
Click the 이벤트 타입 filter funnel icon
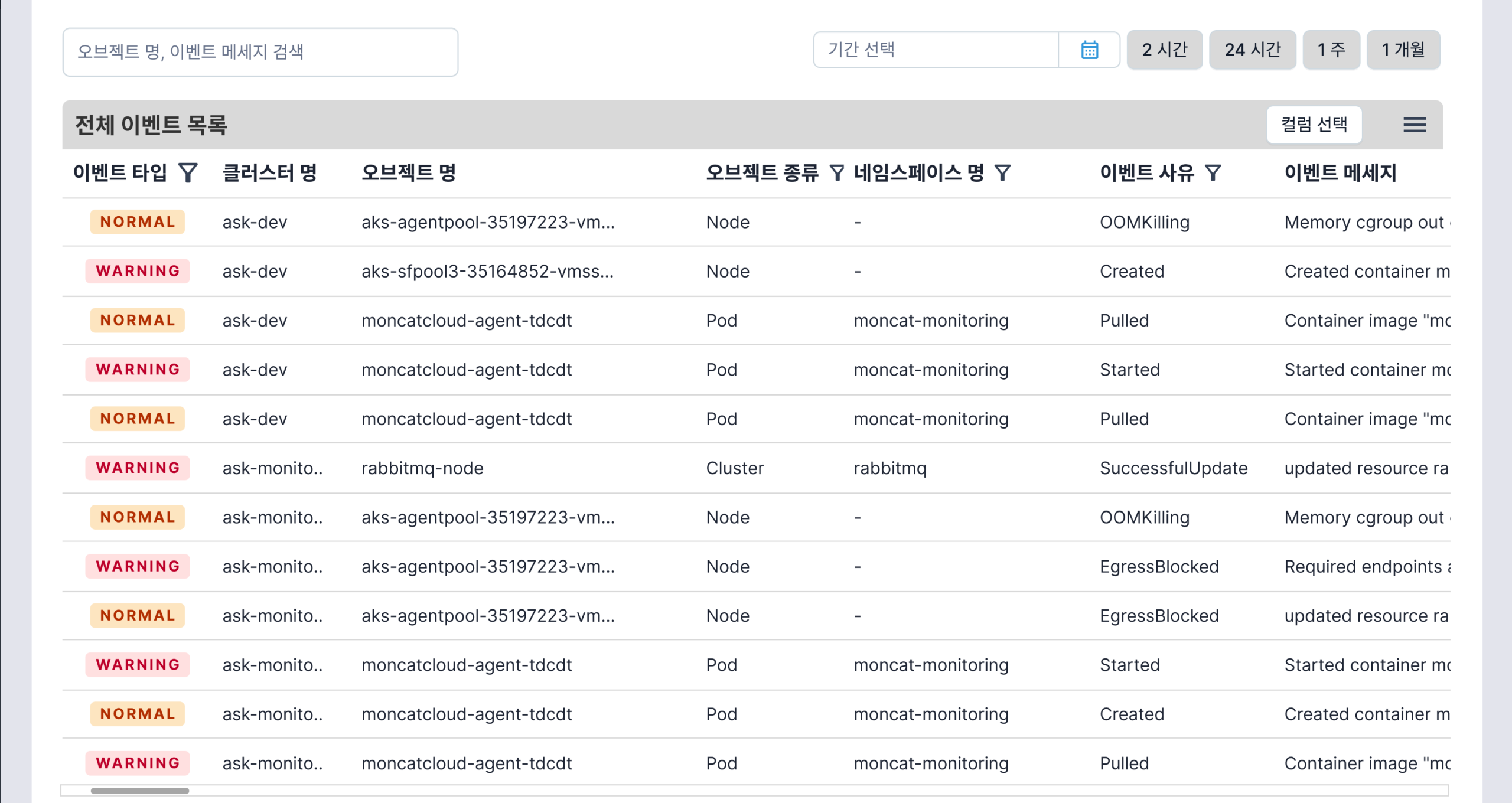coord(188,173)
